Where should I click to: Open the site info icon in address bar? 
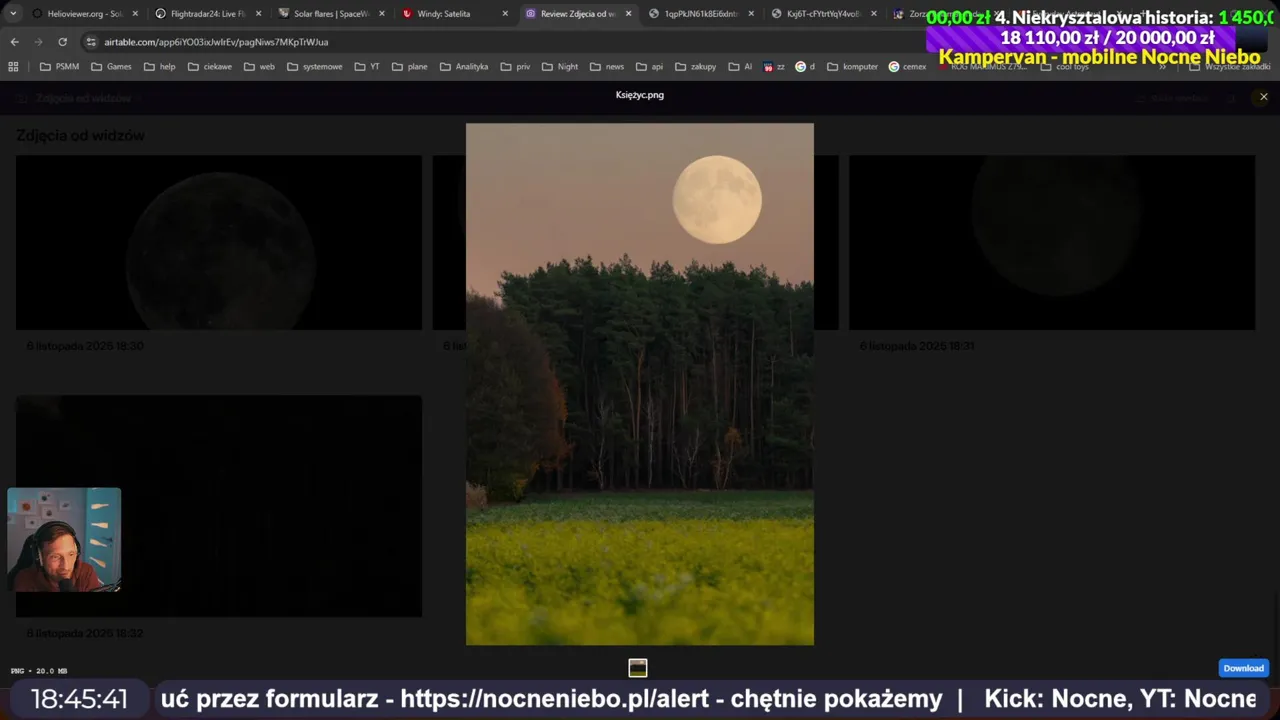(x=91, y=42)
